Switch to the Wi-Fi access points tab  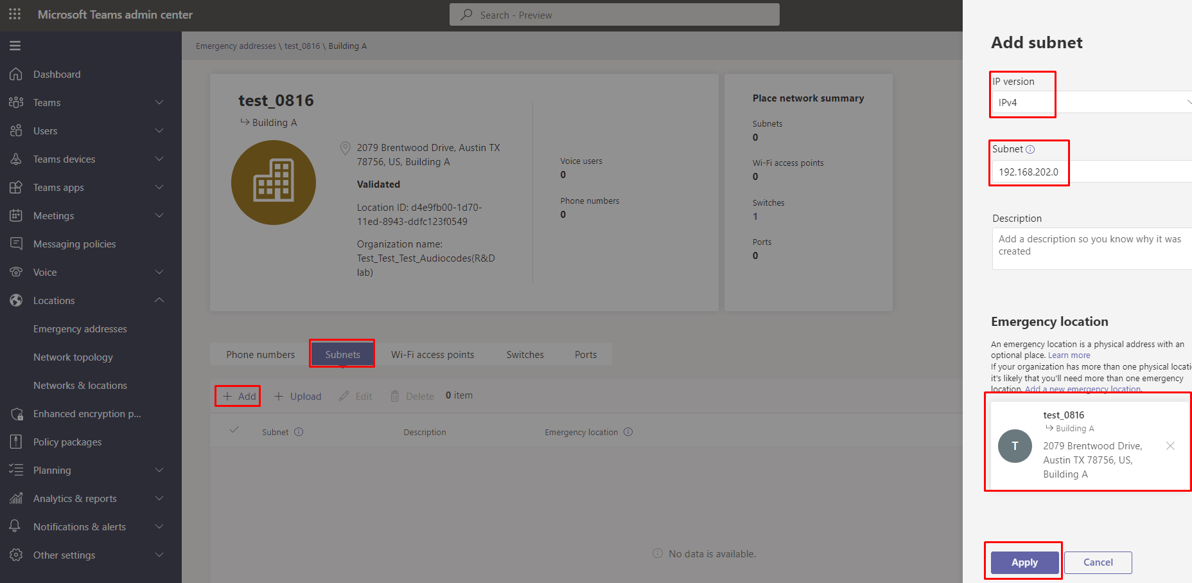[x=432, y=355]
